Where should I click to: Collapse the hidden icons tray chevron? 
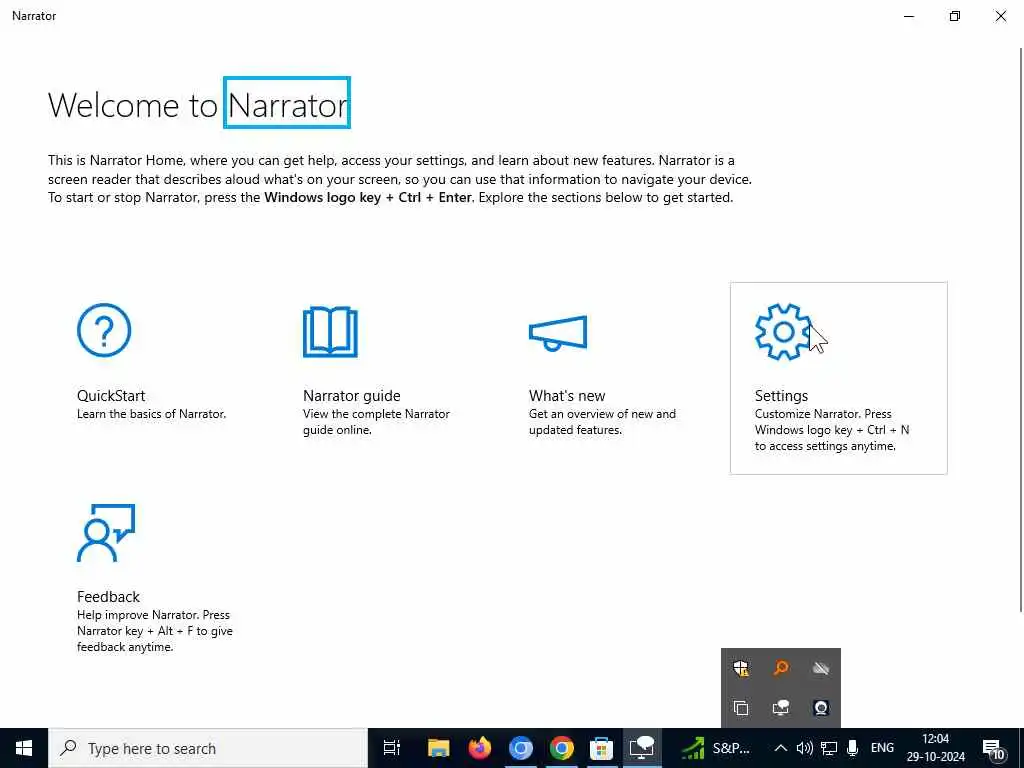click(780, 748)
